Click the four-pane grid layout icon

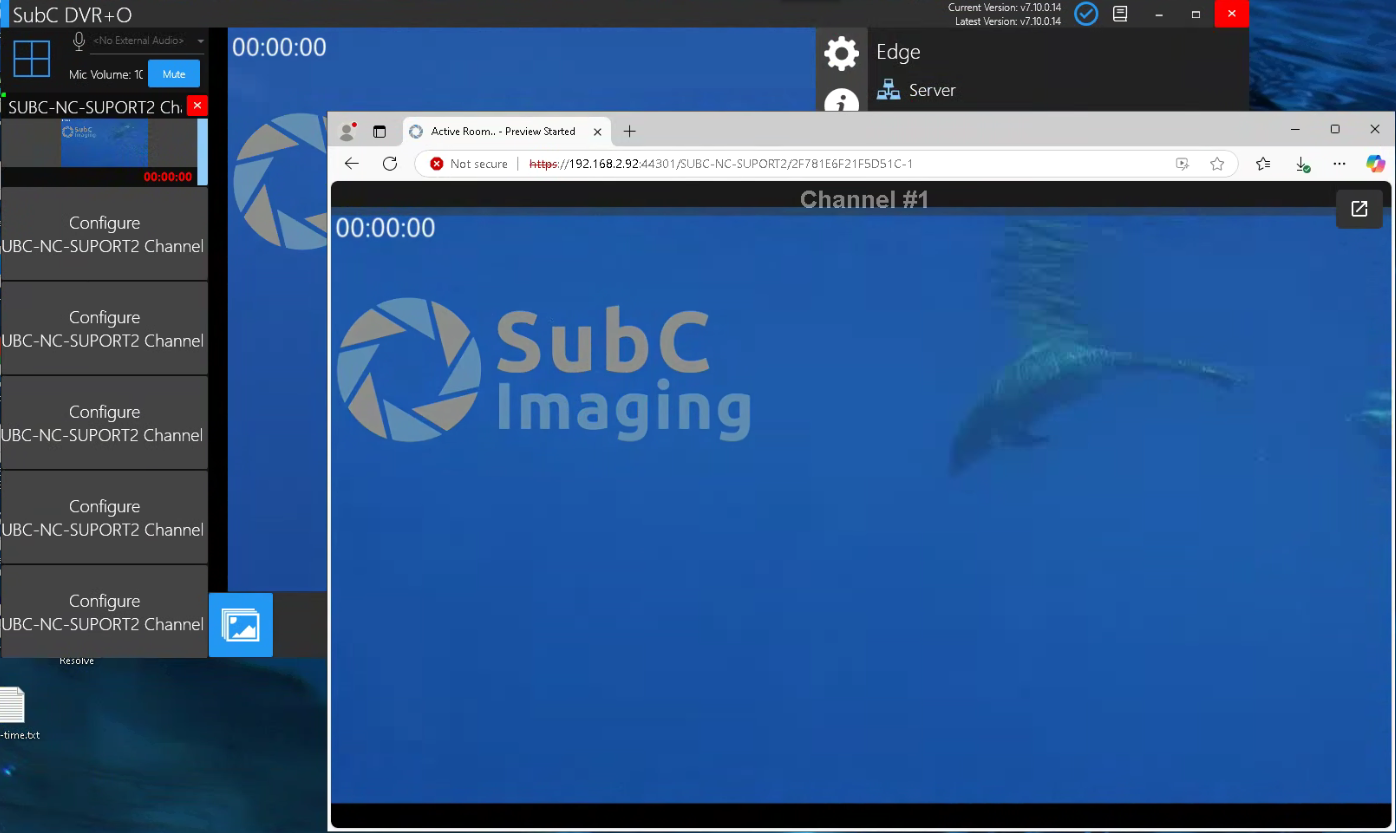coord(31,58)
